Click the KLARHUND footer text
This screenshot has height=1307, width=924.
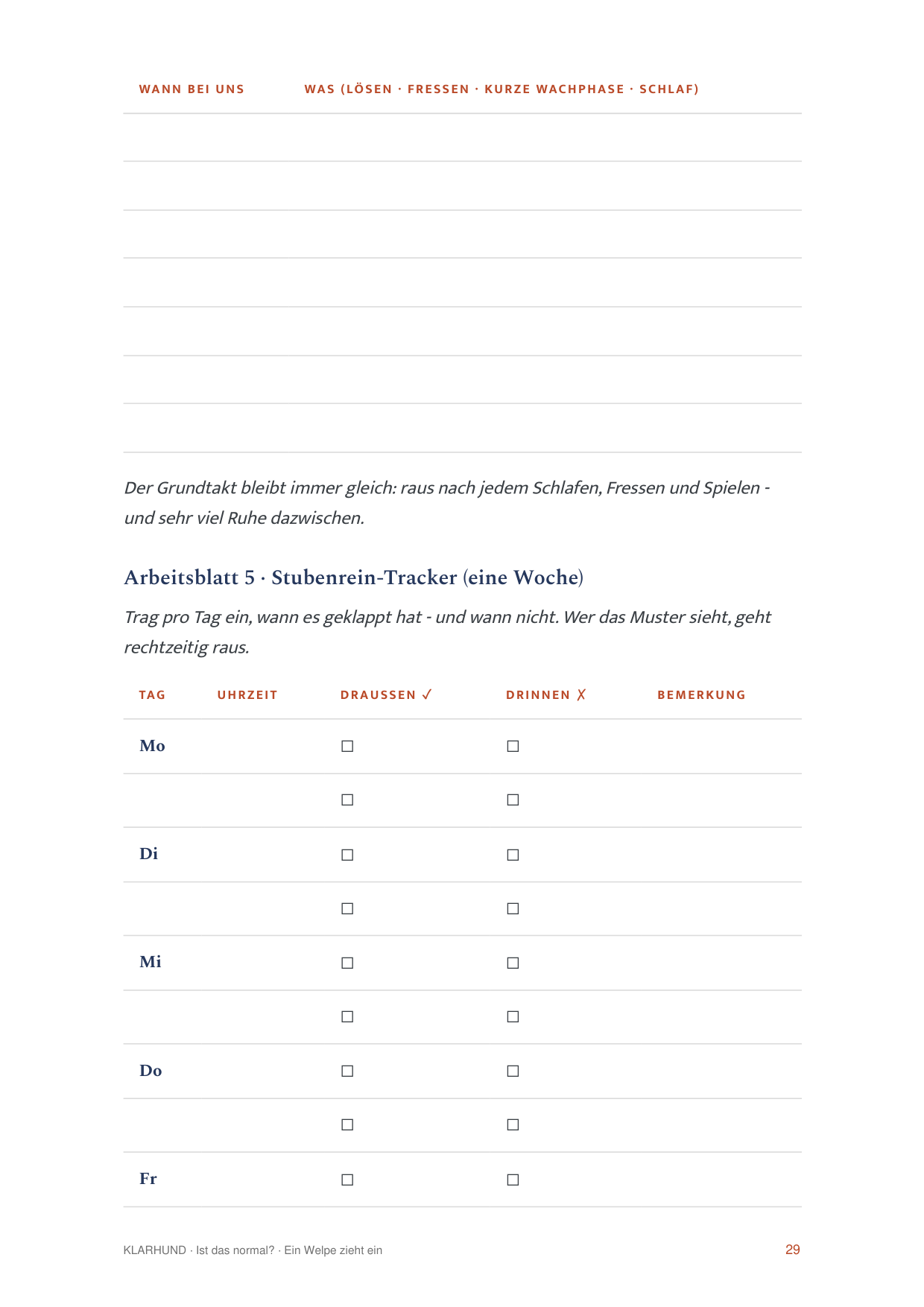point(155,1250)
